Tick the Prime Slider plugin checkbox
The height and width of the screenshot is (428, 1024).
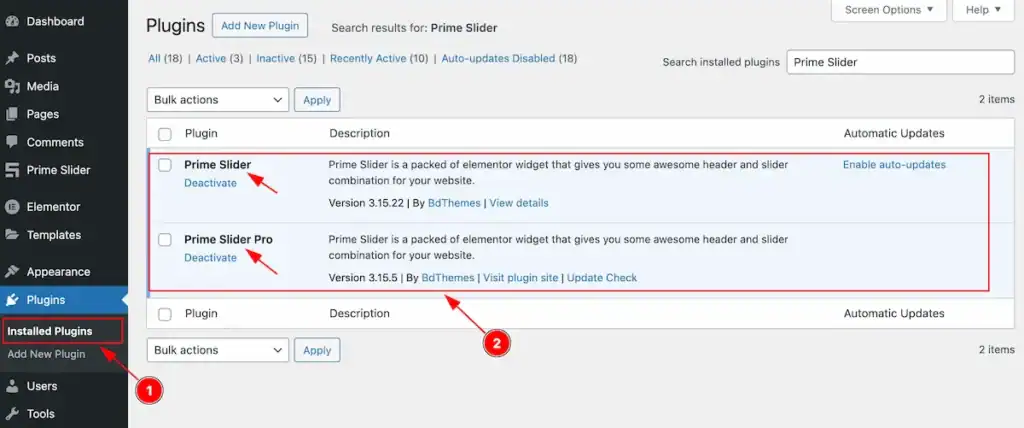tap(165, 165)
